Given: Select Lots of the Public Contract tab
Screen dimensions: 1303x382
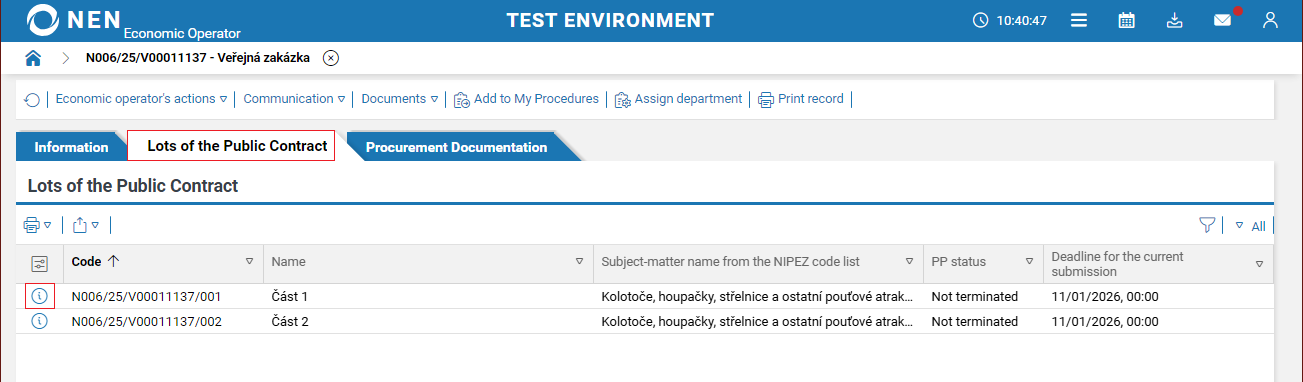Looking at the screenshot, I should click(x=237, y=146).
